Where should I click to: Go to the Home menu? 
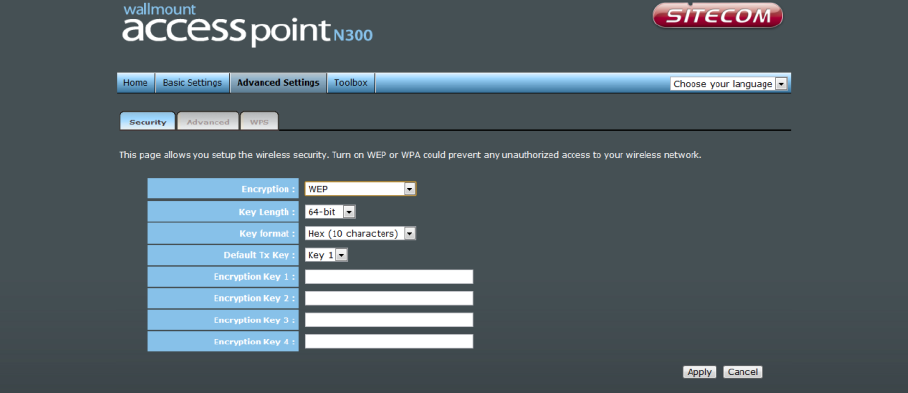(x=136, y=83)
